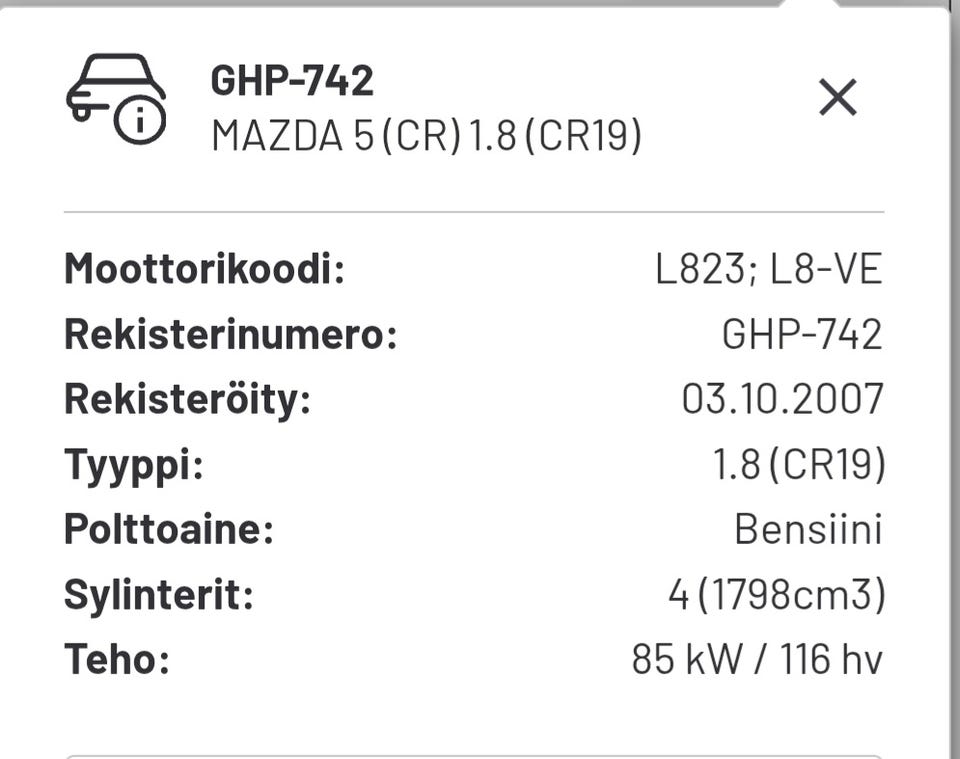Close the vehicle details panel
Screen dimensions: 960x759
[x=838, y=97]
